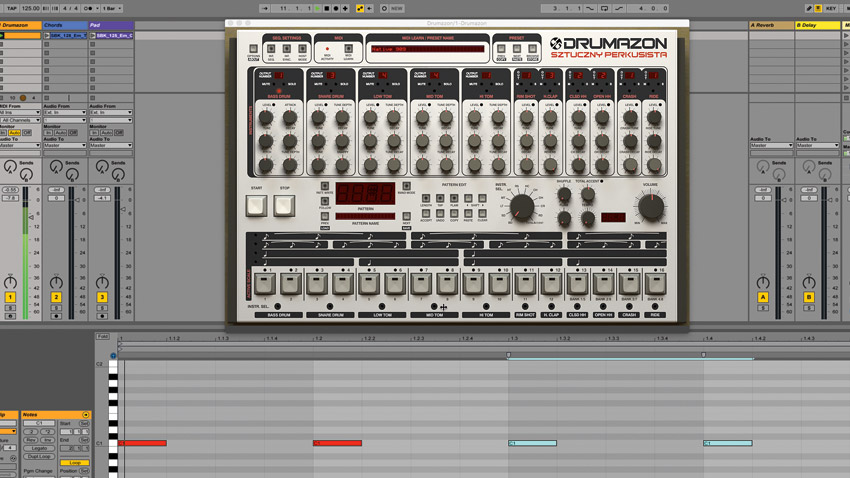Click the PATT. WRITE button
Screen dimensions: 850x478
click(x=325, y=186)
